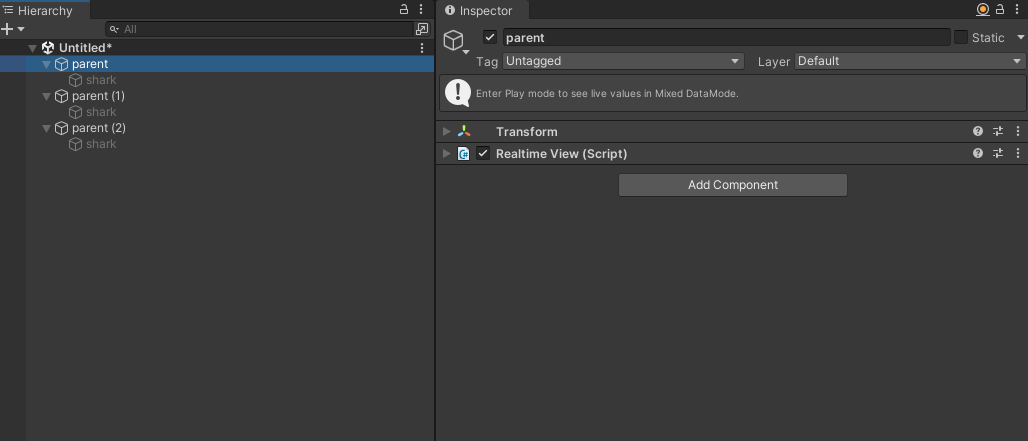The height and width of the screenshot is (441, 1028).
Task: Open the scene picker icon beside the search field
Action: 422,29
